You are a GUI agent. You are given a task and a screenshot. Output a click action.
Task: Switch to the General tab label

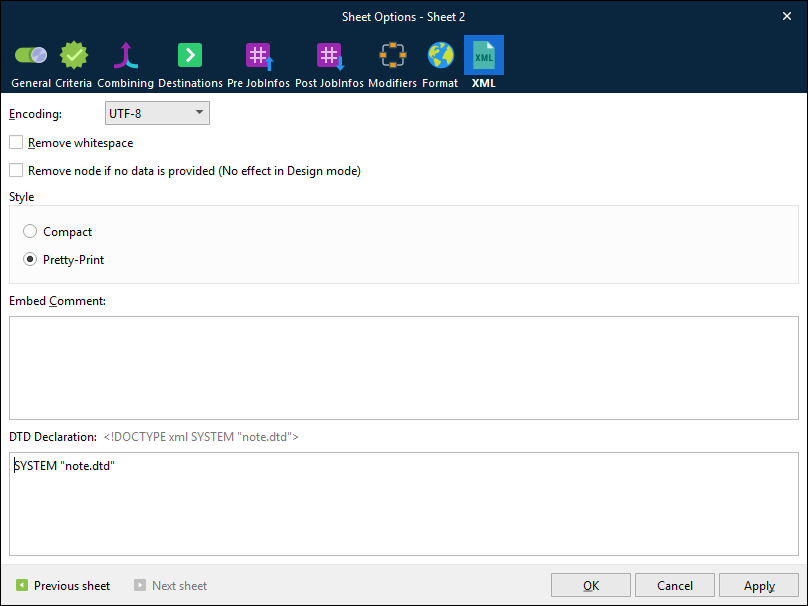pos(31,83)
